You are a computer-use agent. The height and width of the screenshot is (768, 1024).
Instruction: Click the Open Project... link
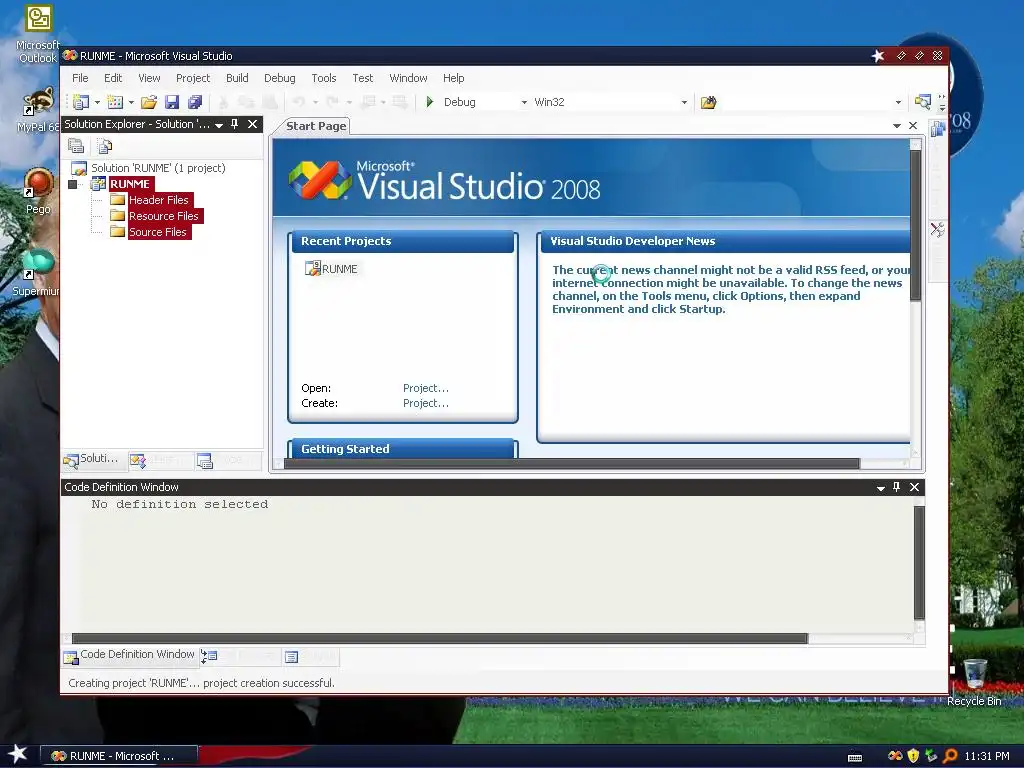click(426, 388)
